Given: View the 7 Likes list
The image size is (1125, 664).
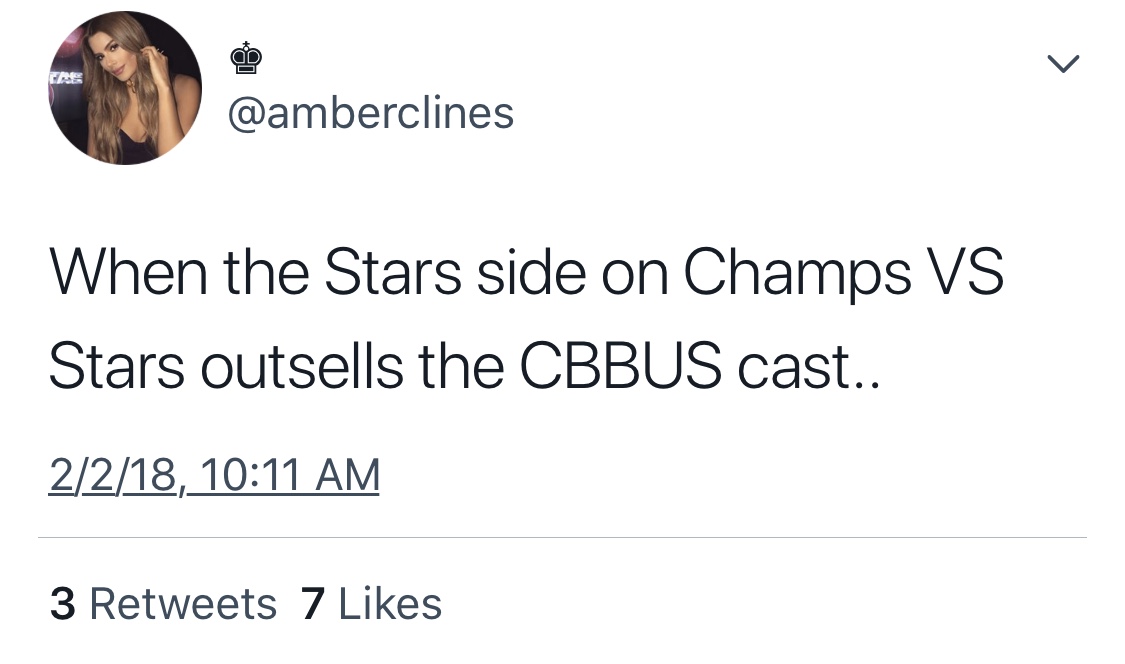Looking at the screenshot, I should point(371,604).
